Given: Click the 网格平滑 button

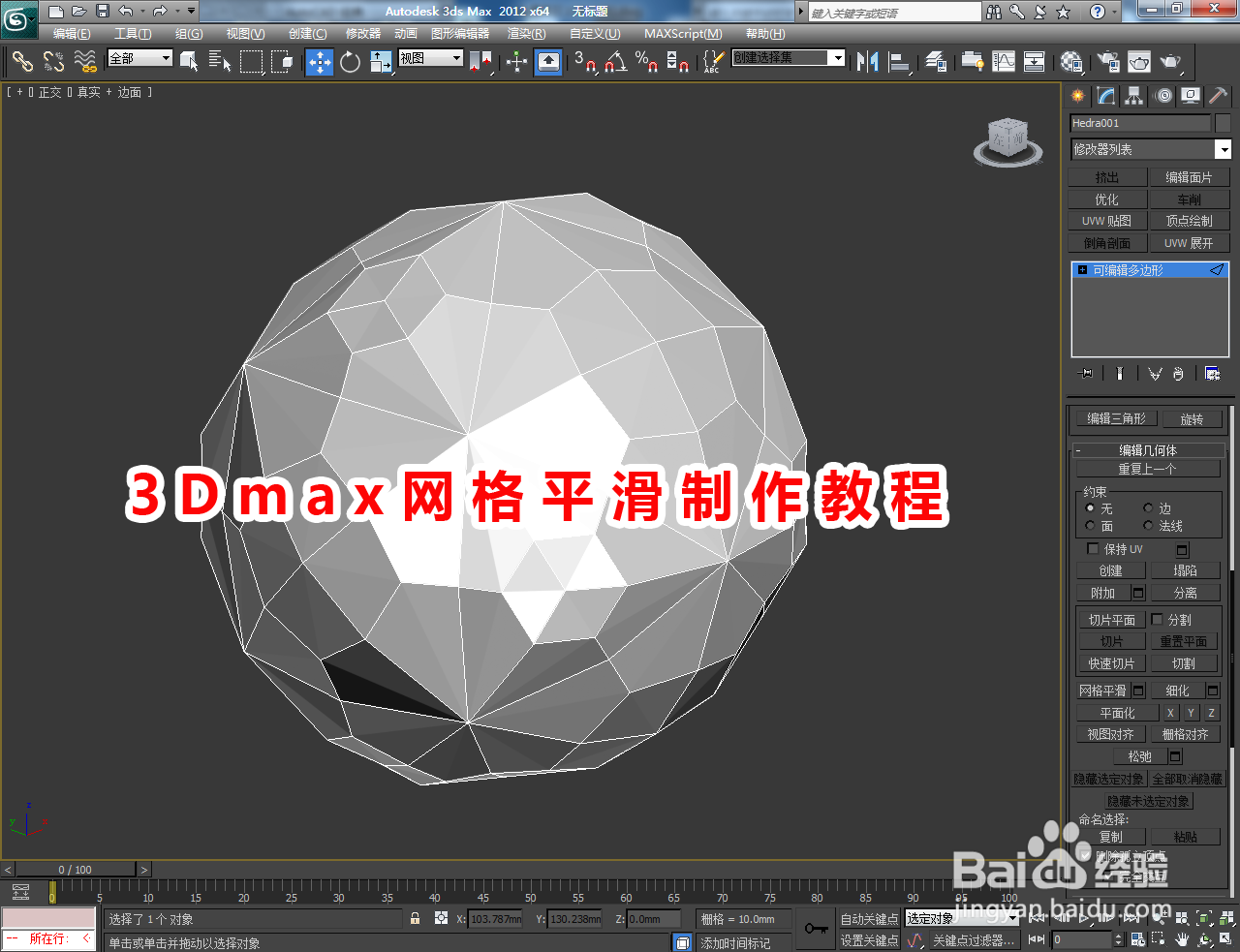Looking at the screenshot, I should (1104, 690).
